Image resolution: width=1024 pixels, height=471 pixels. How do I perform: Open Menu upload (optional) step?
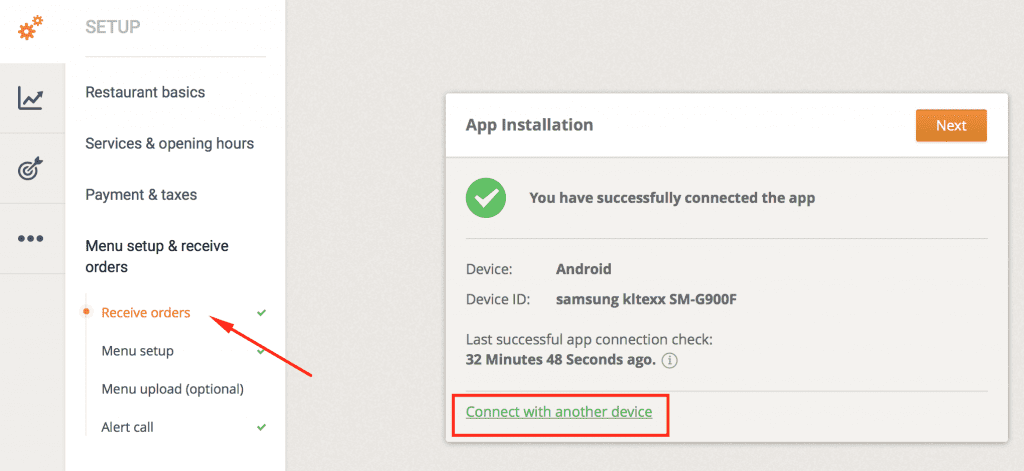coord(172,389)
